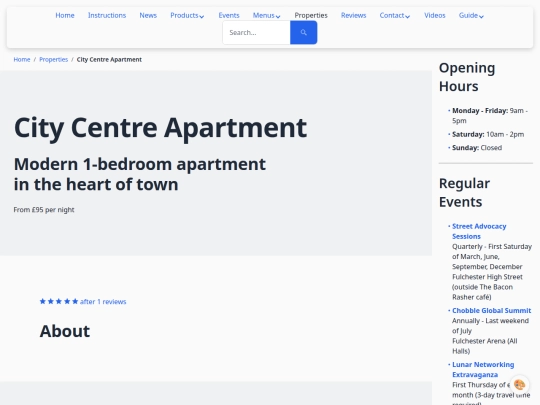Image resolution: width=540 pixels, height=405 pixels.
Task: Open the Videos nav item
Action: click(435, 15)
